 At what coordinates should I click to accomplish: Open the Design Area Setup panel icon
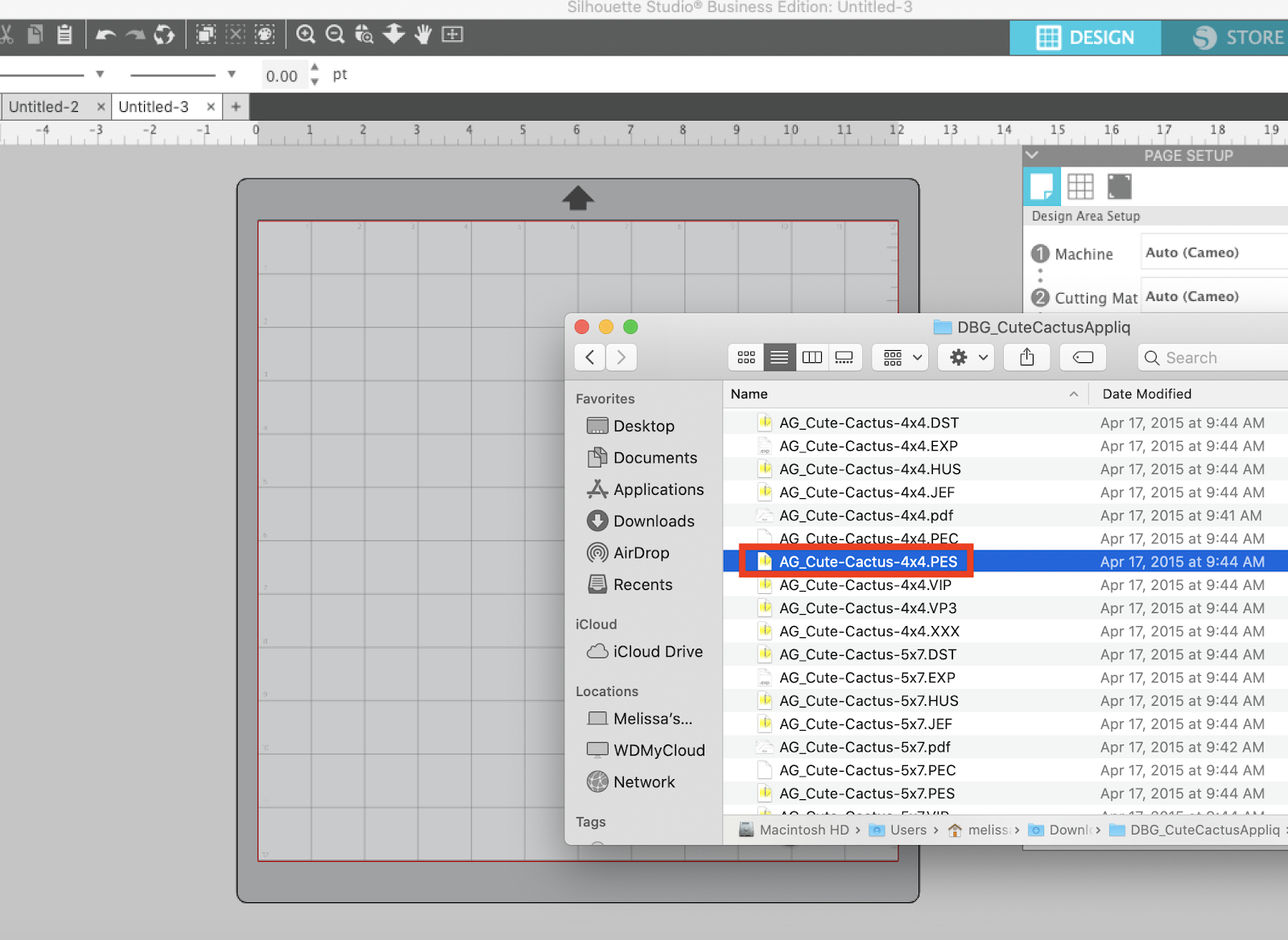pos(1042,186)
